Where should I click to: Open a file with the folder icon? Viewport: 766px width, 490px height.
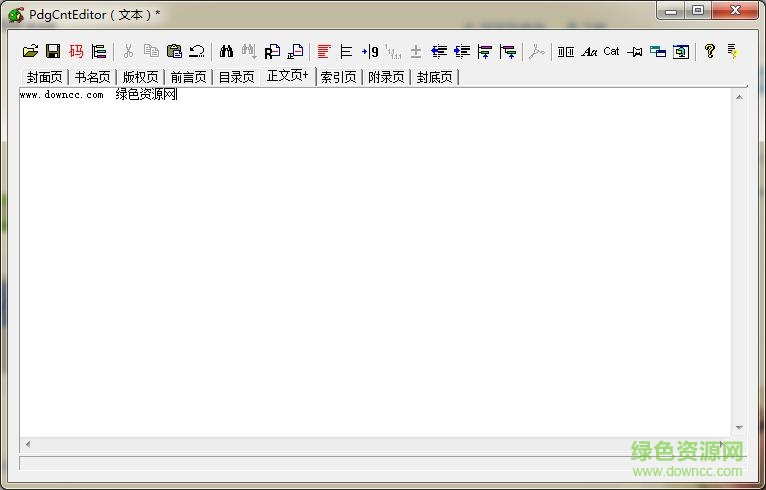coord(30,51)
